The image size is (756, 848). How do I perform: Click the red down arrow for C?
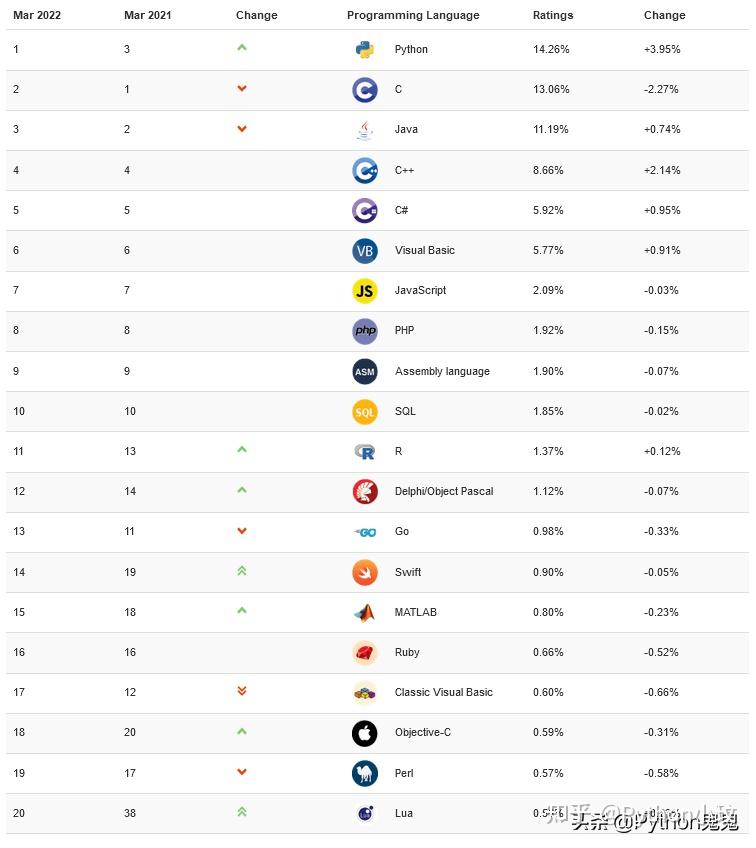242,89
